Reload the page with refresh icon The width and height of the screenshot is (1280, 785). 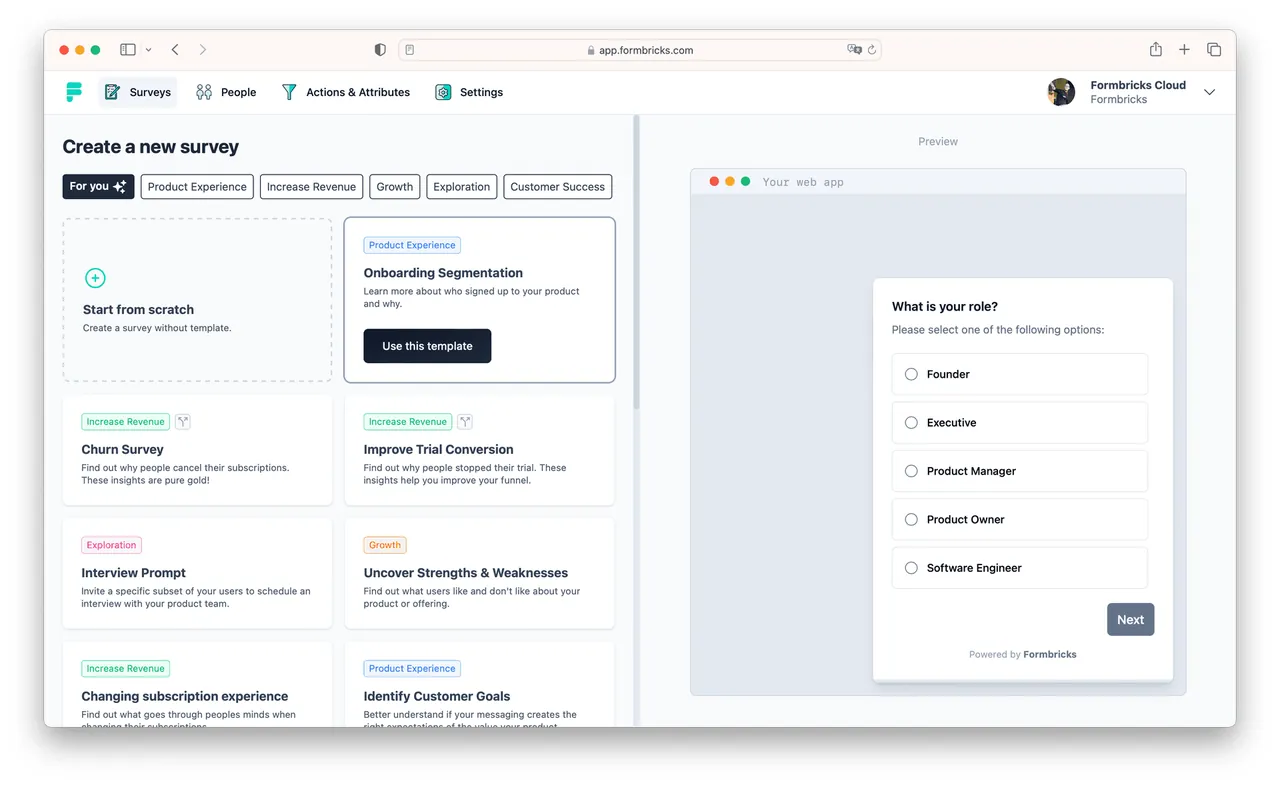click(x=872, y=50)
